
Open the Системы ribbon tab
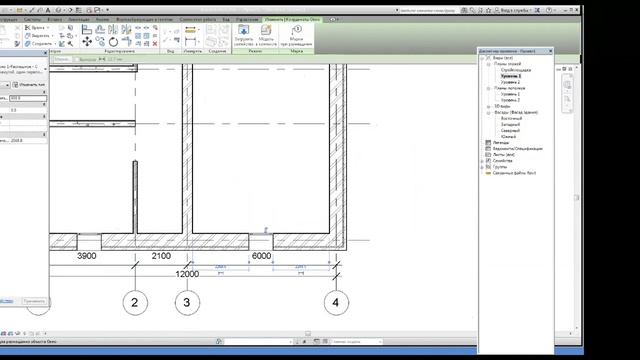[32, 20]
